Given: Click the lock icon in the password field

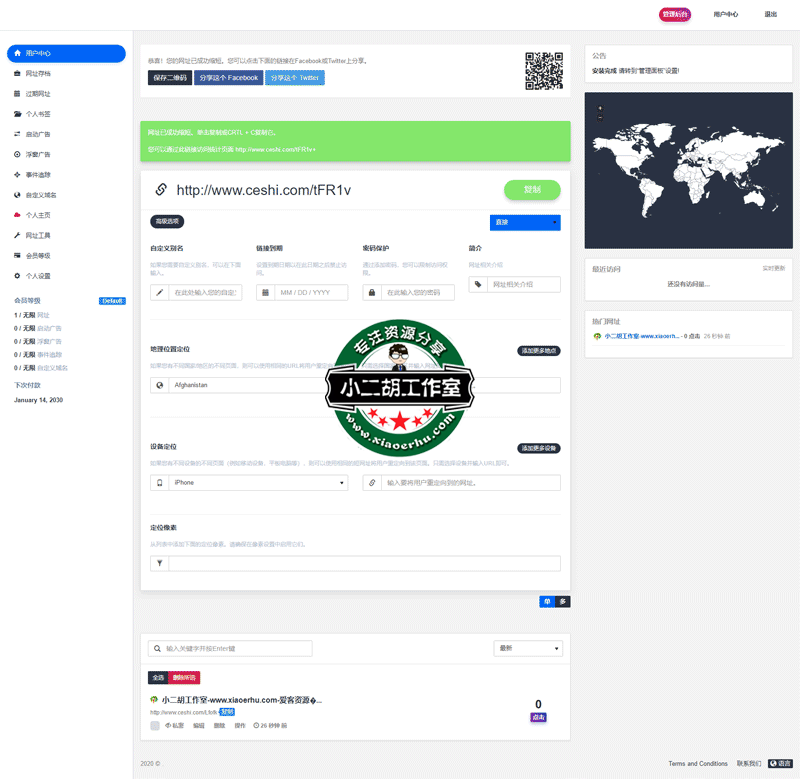Looking at the screenshot, I should coord(372,292).
